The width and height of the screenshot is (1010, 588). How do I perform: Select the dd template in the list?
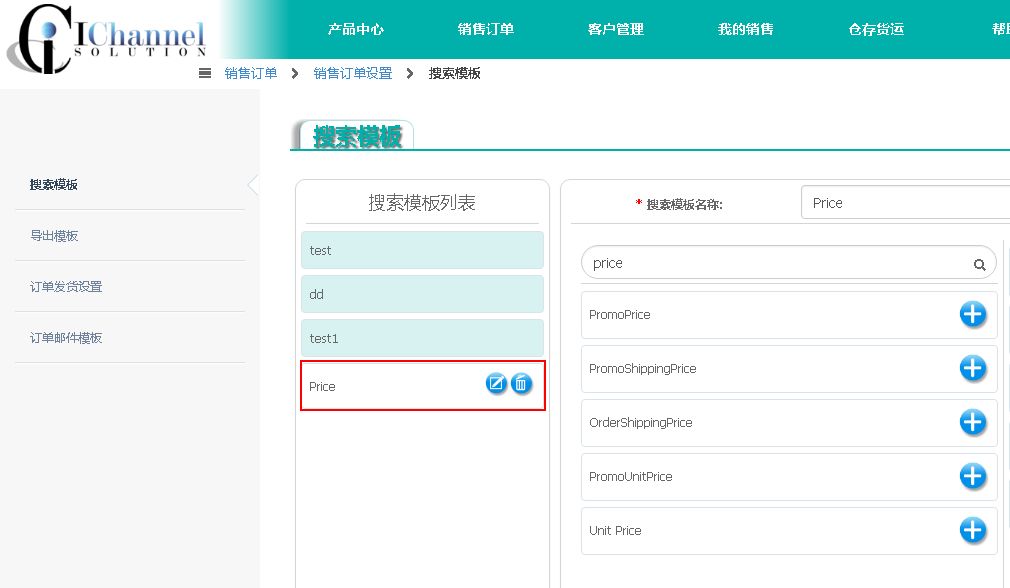tap(422, 294)
